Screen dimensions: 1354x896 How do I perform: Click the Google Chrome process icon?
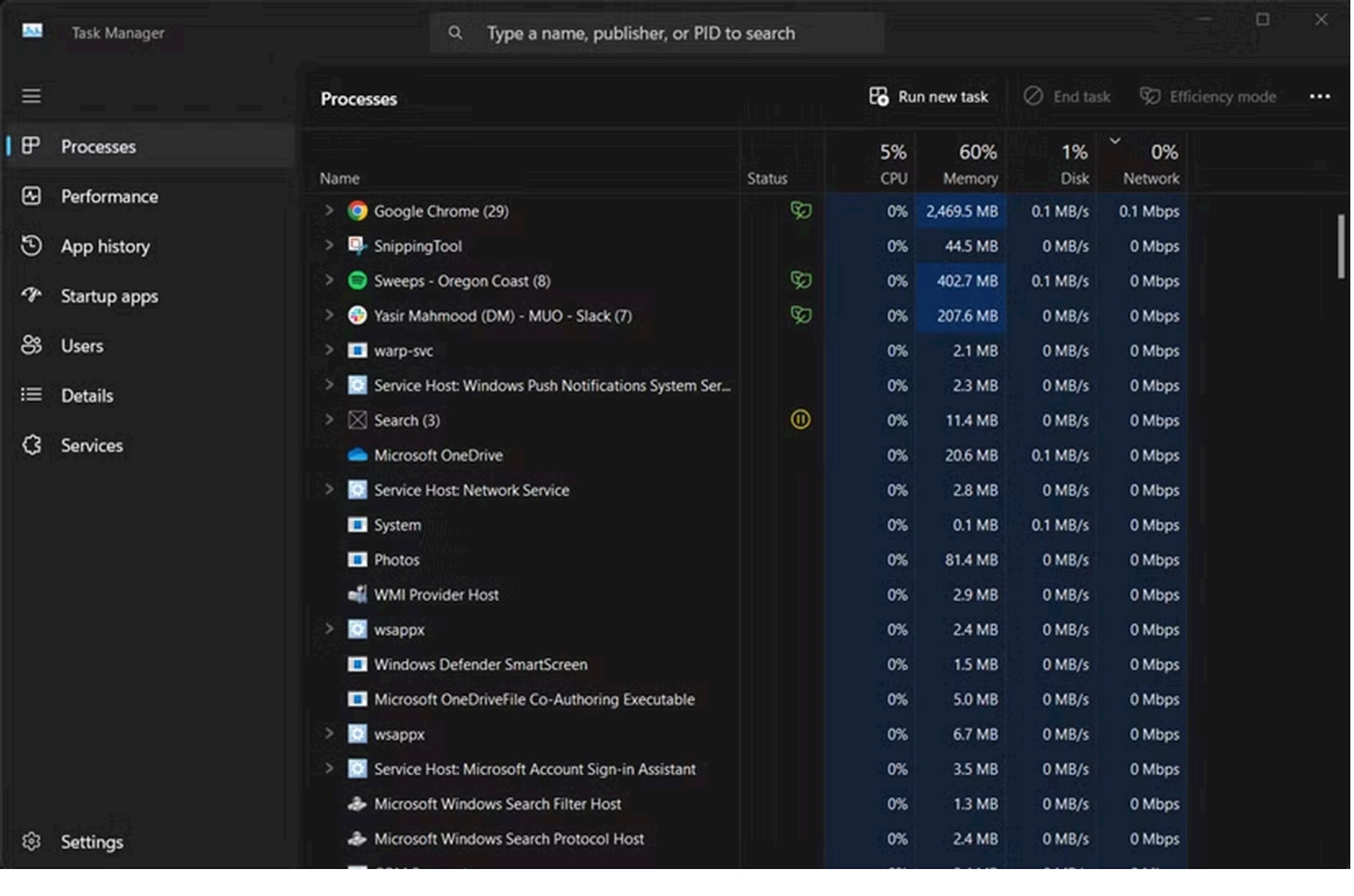coord(358,212)
